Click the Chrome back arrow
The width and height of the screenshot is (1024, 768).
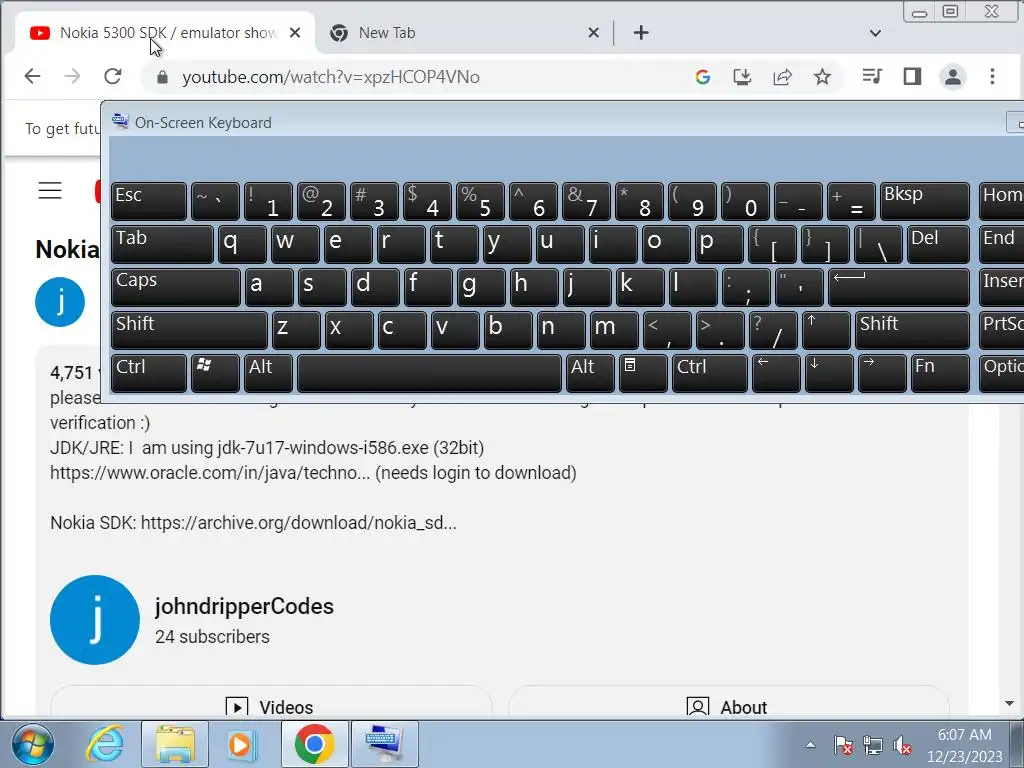pos(32,76)
